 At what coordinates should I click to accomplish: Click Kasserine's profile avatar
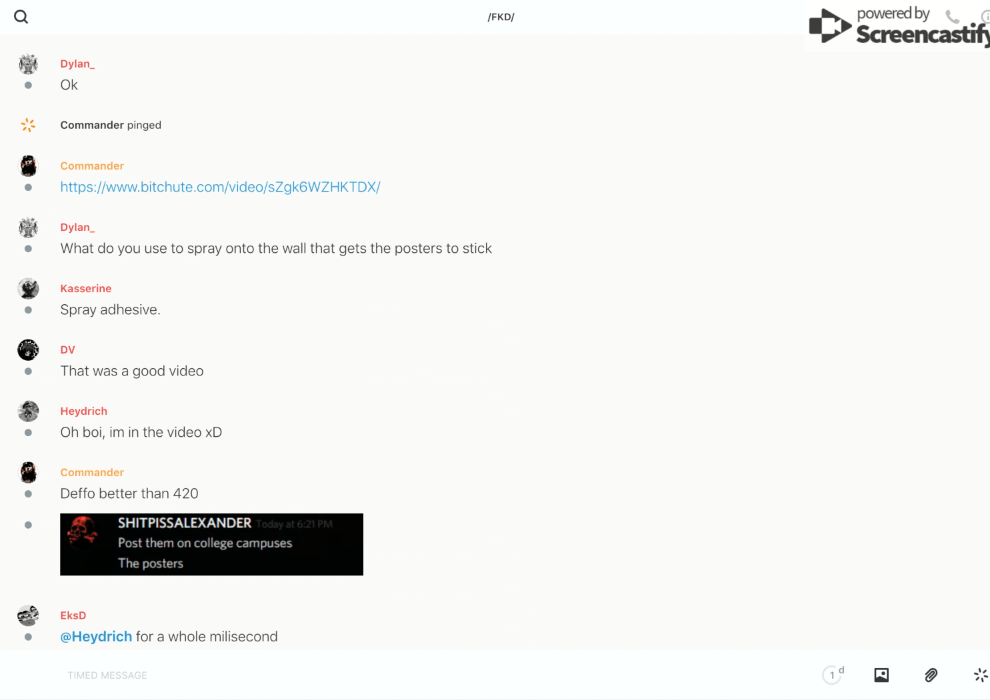click(x=28, y=289)
